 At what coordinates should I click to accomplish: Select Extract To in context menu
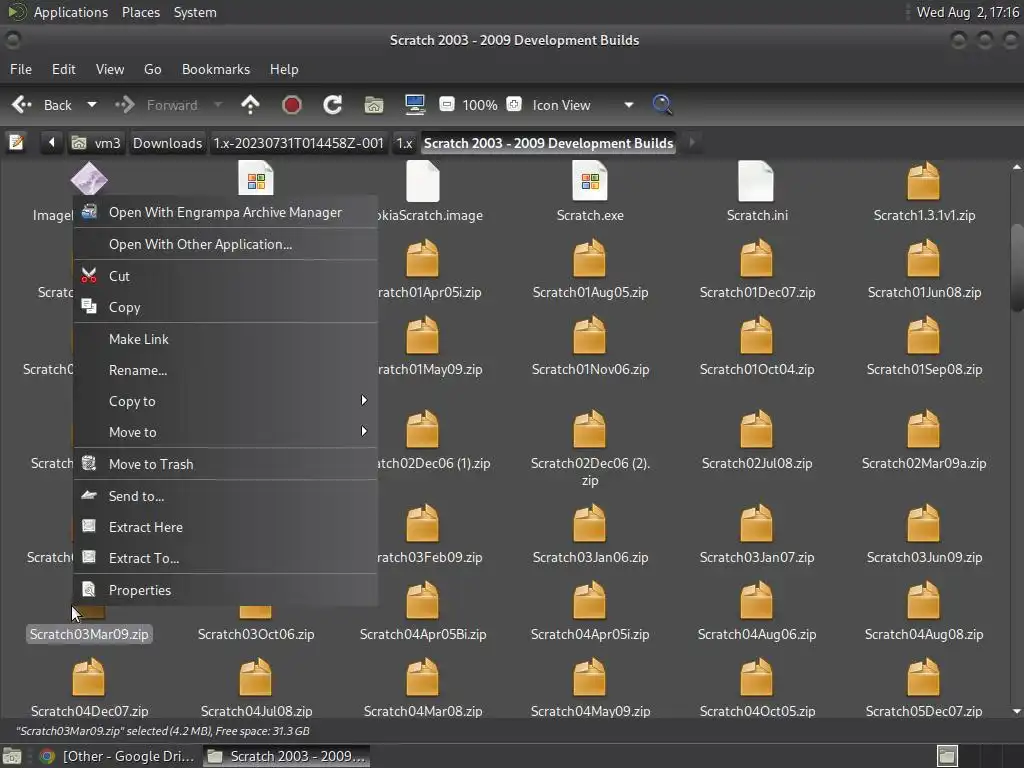click(225, 558)
